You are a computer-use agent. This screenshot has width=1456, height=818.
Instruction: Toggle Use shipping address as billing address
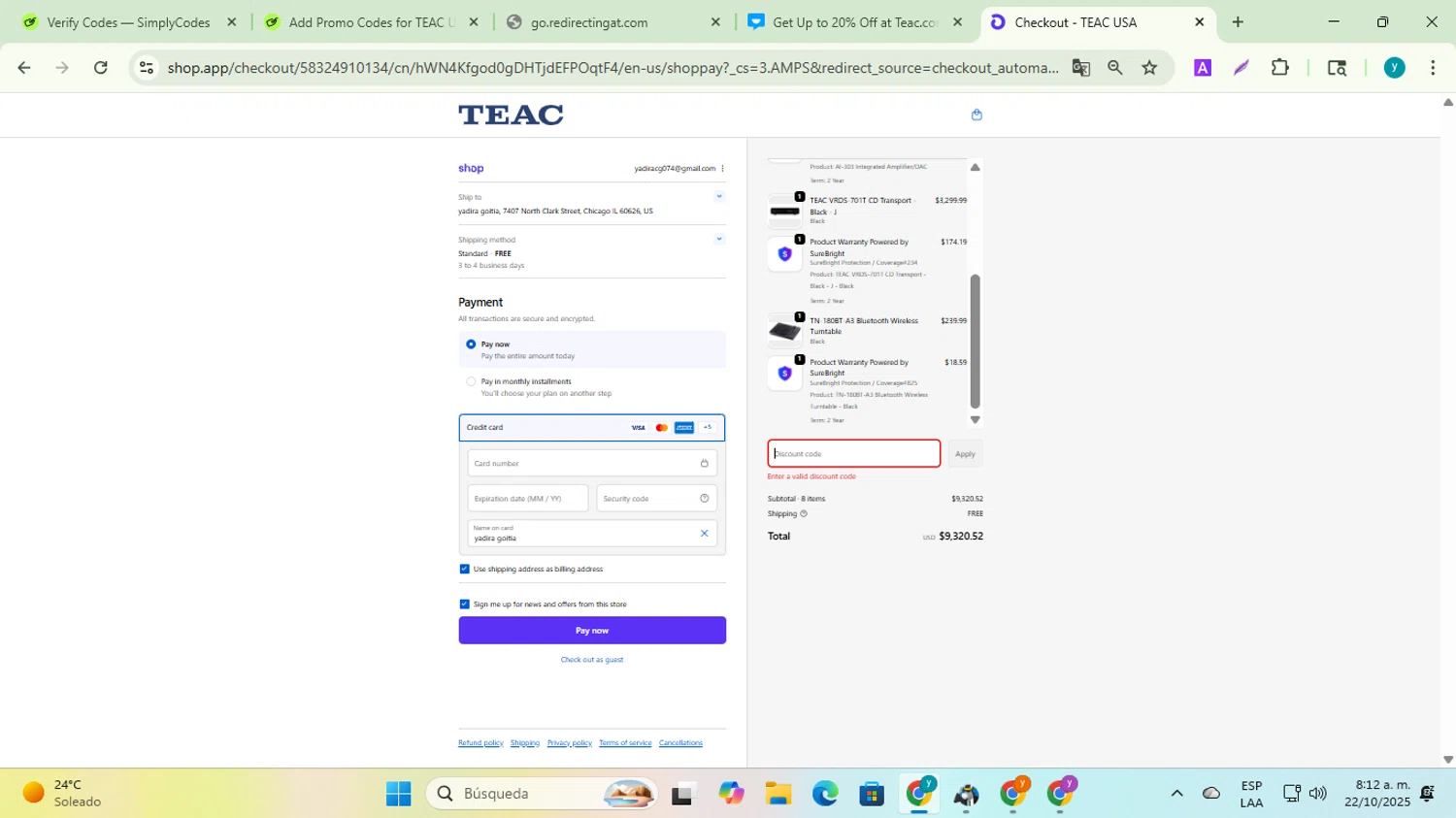(464, 569)
